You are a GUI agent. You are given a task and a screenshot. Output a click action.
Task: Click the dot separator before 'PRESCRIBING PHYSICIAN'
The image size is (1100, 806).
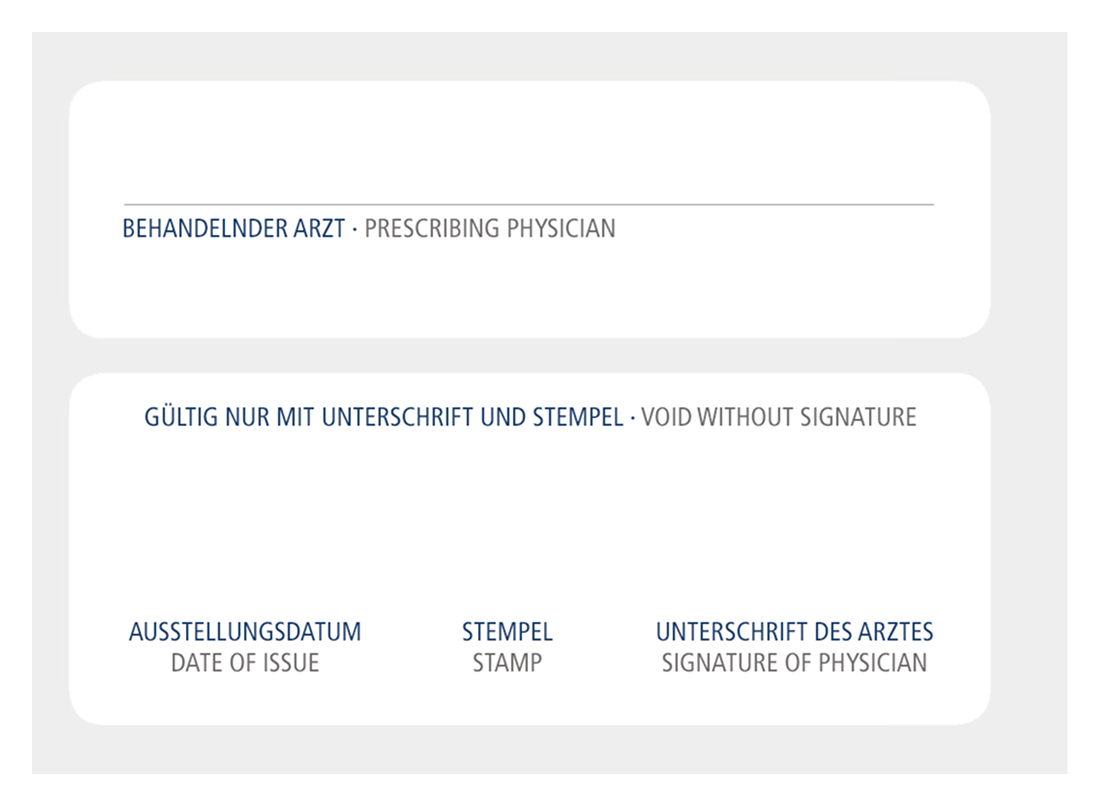354,229
